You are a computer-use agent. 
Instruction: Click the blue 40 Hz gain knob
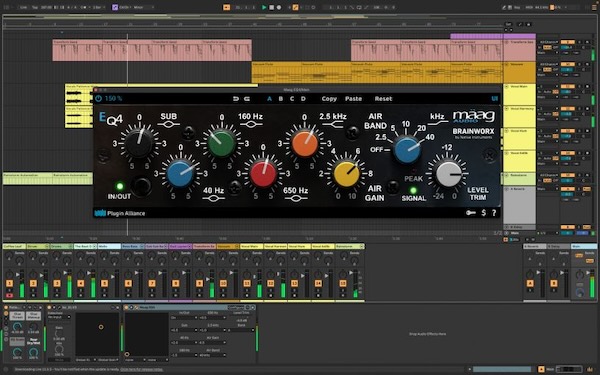click(x=180, y=173)
